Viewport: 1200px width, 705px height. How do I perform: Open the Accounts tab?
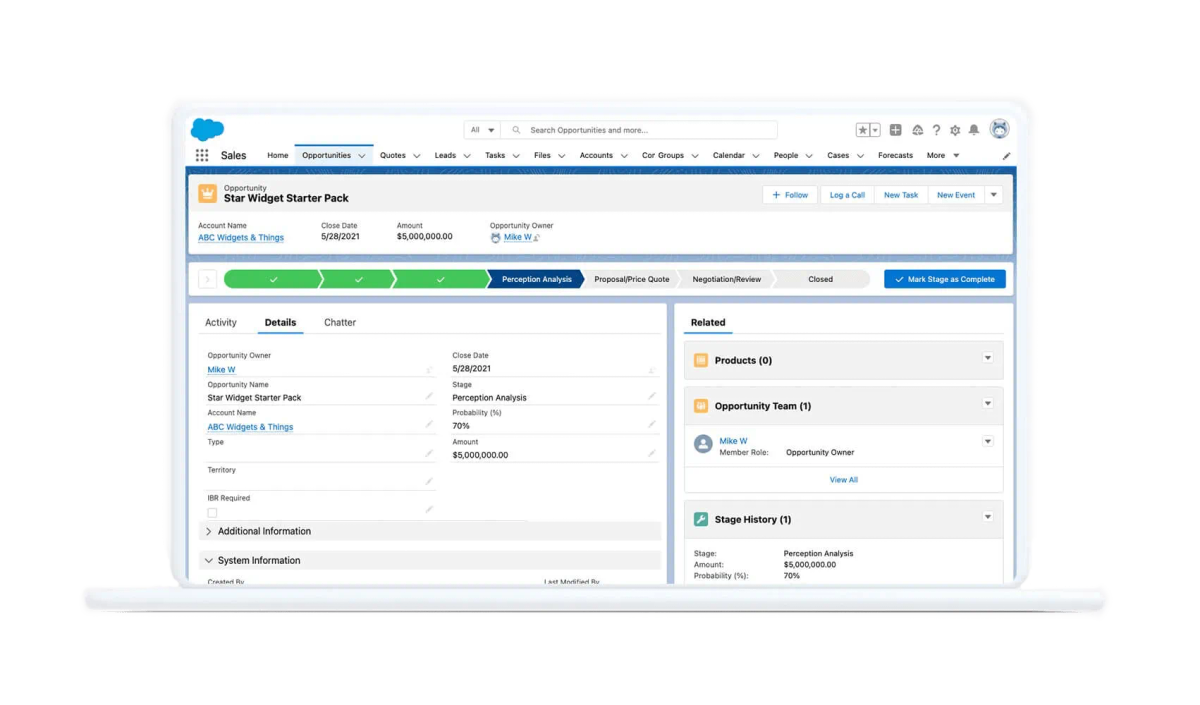point(596,156)
